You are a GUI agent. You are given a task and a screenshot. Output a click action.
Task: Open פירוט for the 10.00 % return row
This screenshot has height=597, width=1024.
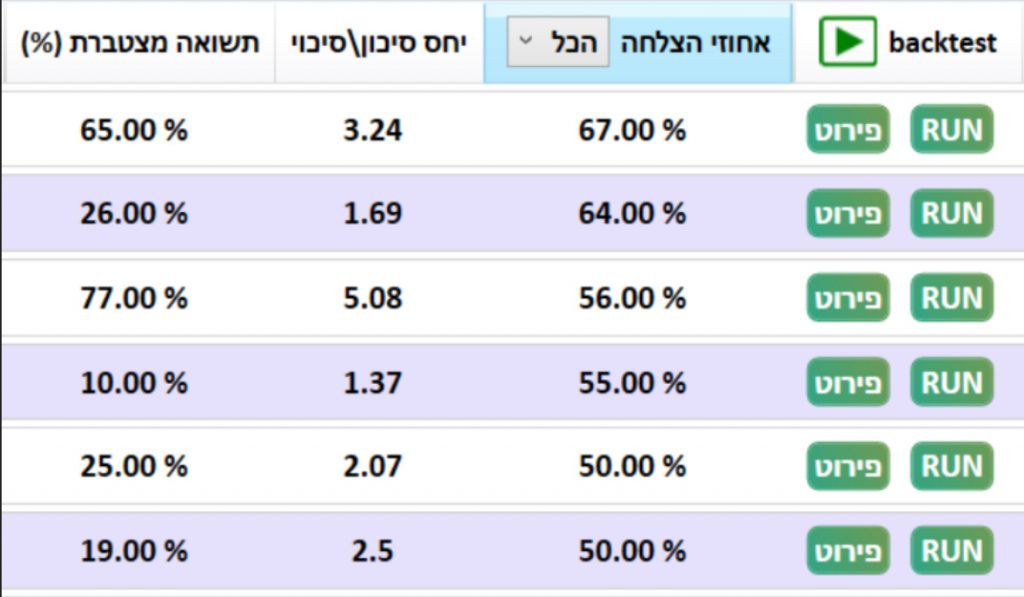tap(847, 382)
